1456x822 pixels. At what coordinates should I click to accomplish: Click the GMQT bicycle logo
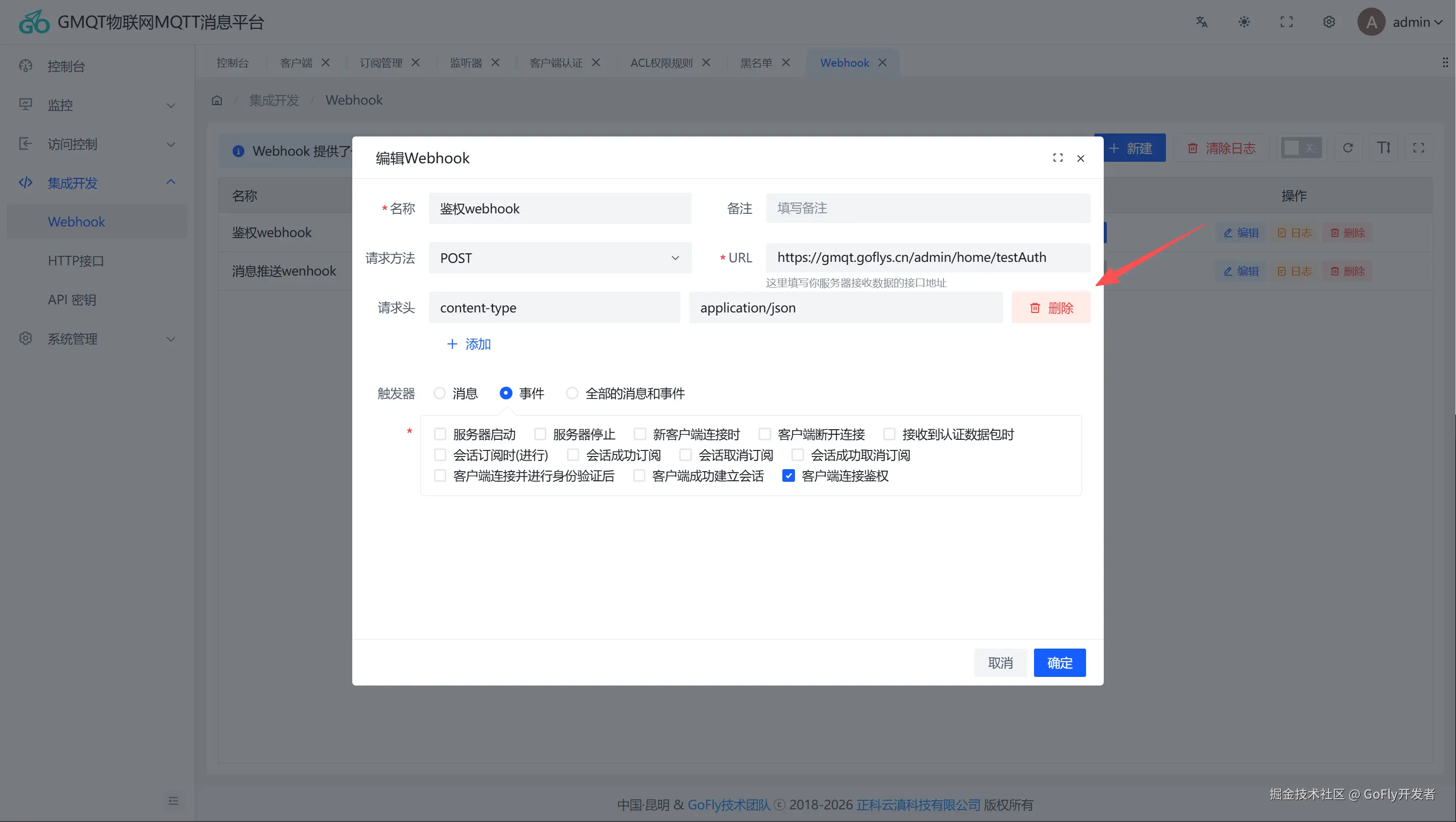pyautogui.click(x=34, y=22)
